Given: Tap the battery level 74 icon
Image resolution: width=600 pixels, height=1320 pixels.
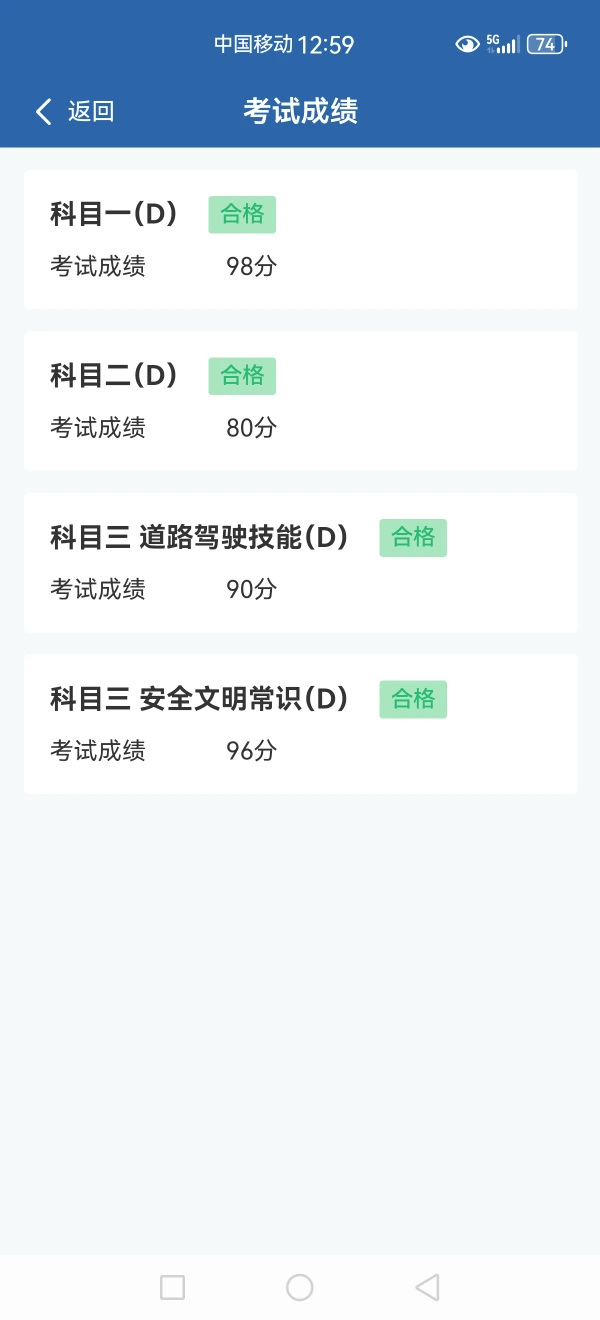Looking at the screenshot, I should click(546, 44).
